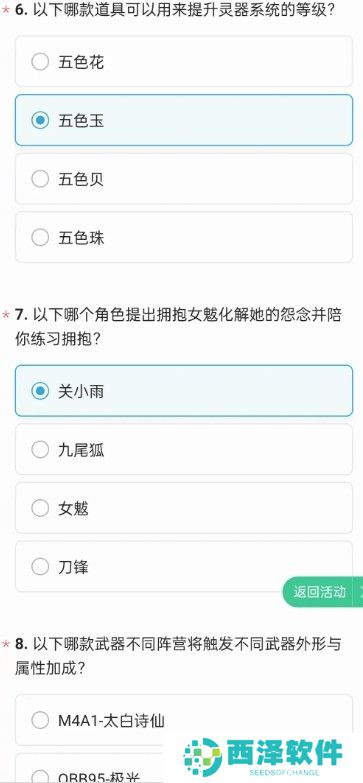Select the QBB95-极光 radio option
This screenshot has height=783, width=363.
(40, 777)
